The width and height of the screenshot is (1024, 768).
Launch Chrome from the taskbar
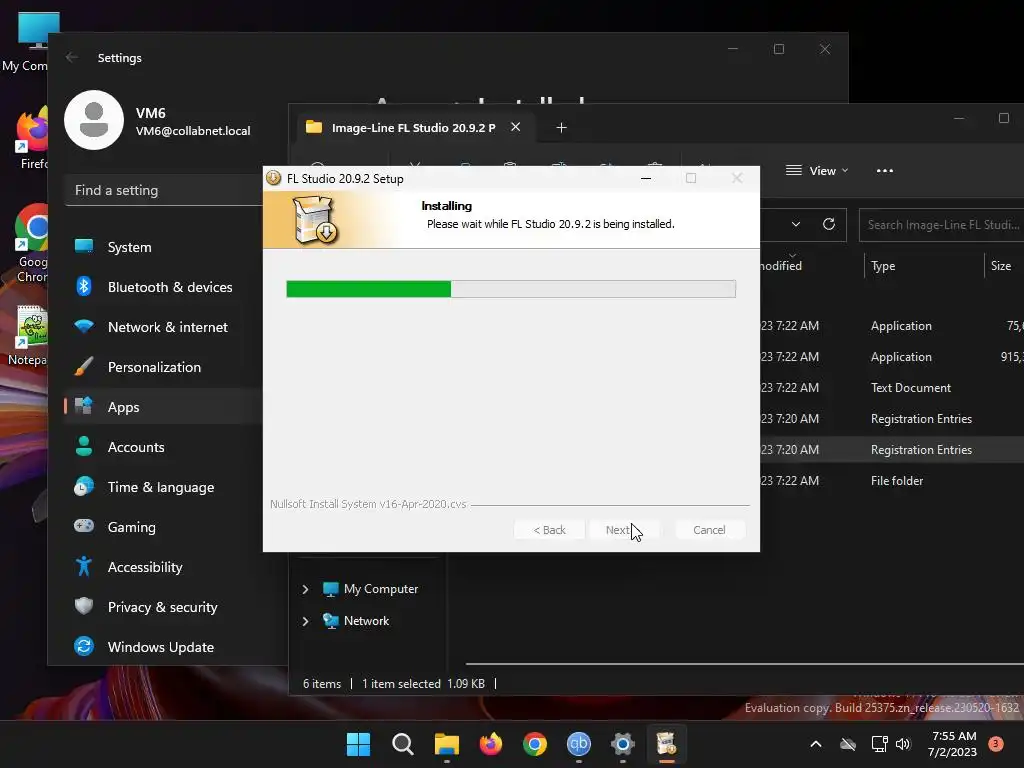tap(535, 744)
